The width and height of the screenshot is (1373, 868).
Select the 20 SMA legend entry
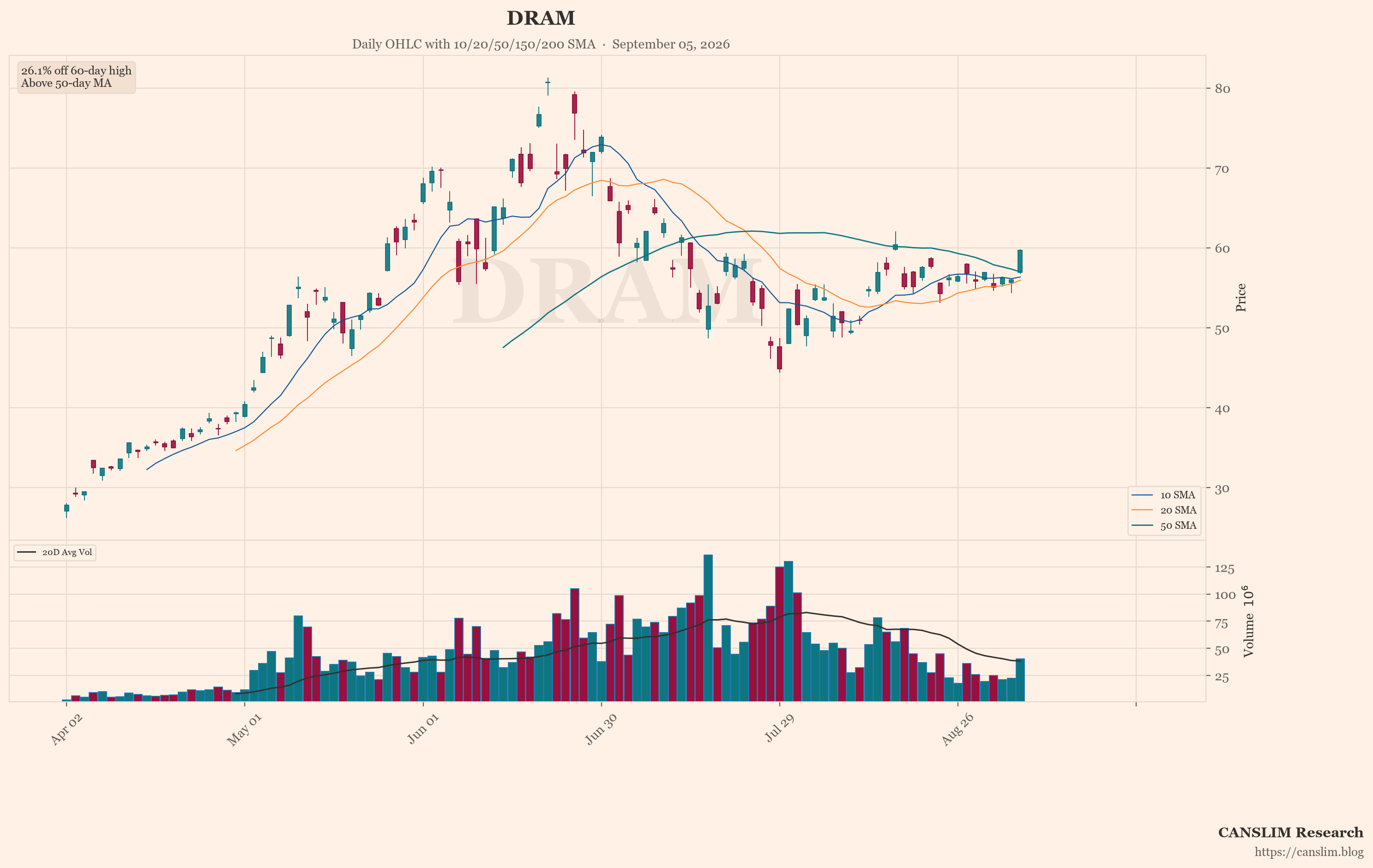click(1164, 511)
